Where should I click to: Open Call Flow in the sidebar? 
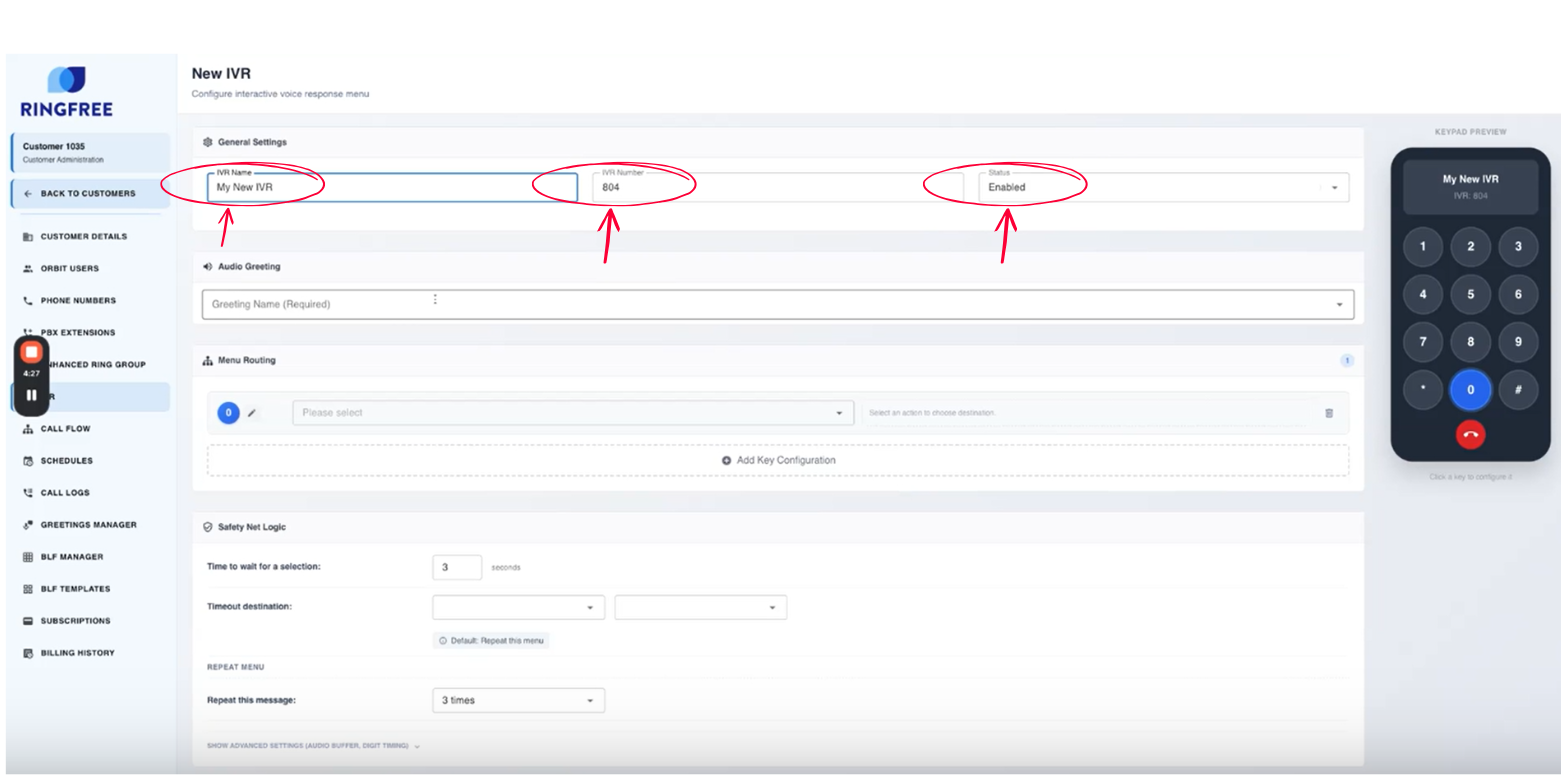coord(65,429)
